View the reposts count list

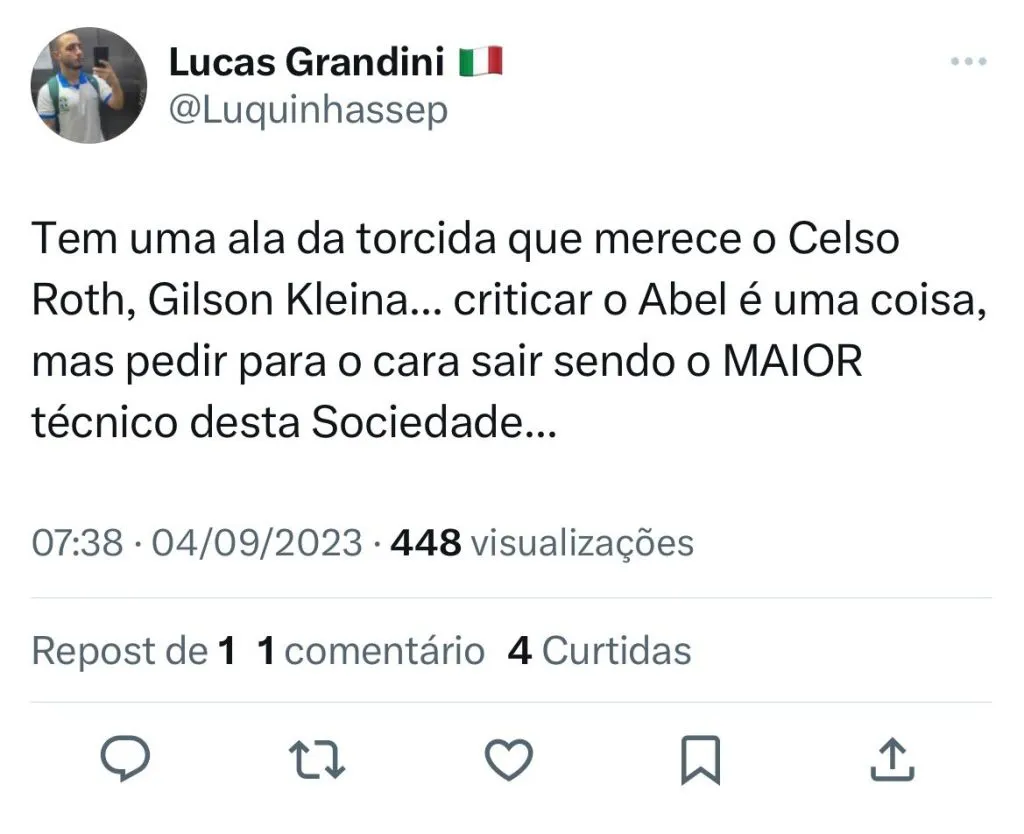click(x=134, y=651)
